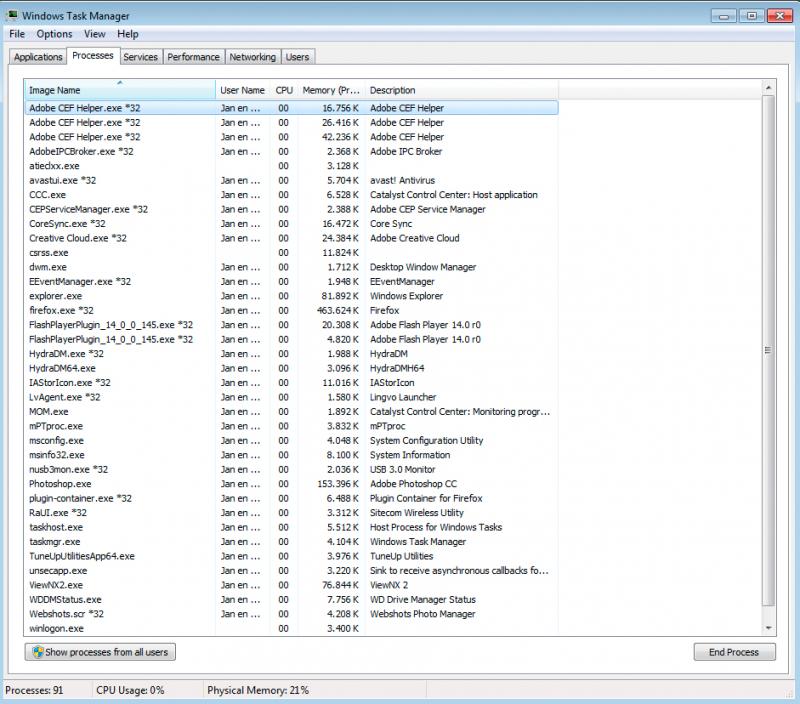The height and width of the screenshot is (704, 800).
Task: Switch to the Performance tab
Action: pos(193,57)
